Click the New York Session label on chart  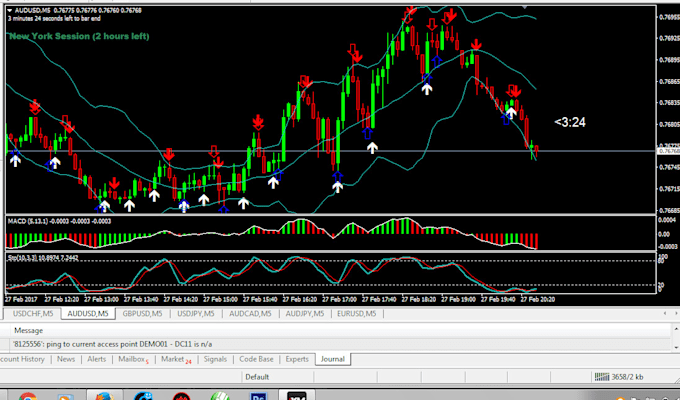click(79, 36)
